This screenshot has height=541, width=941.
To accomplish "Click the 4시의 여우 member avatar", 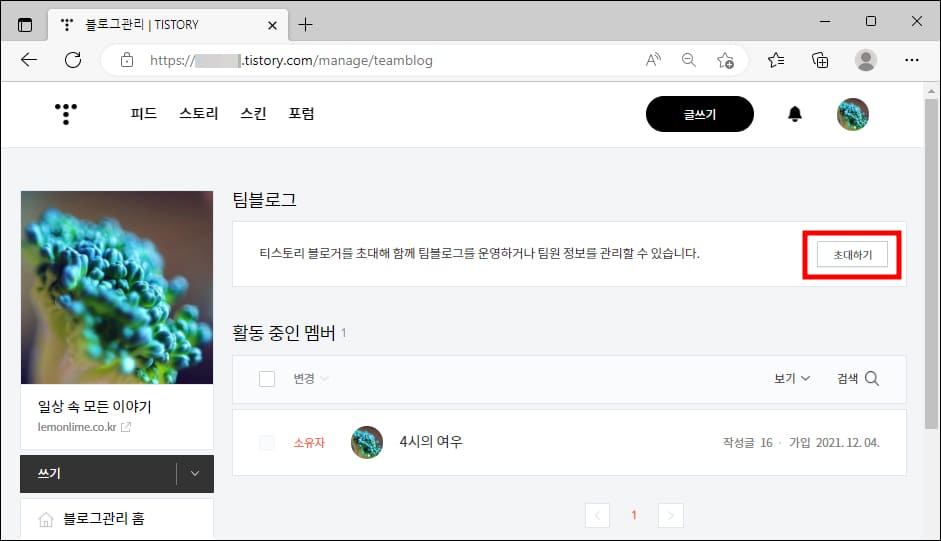I will [367, 443].
